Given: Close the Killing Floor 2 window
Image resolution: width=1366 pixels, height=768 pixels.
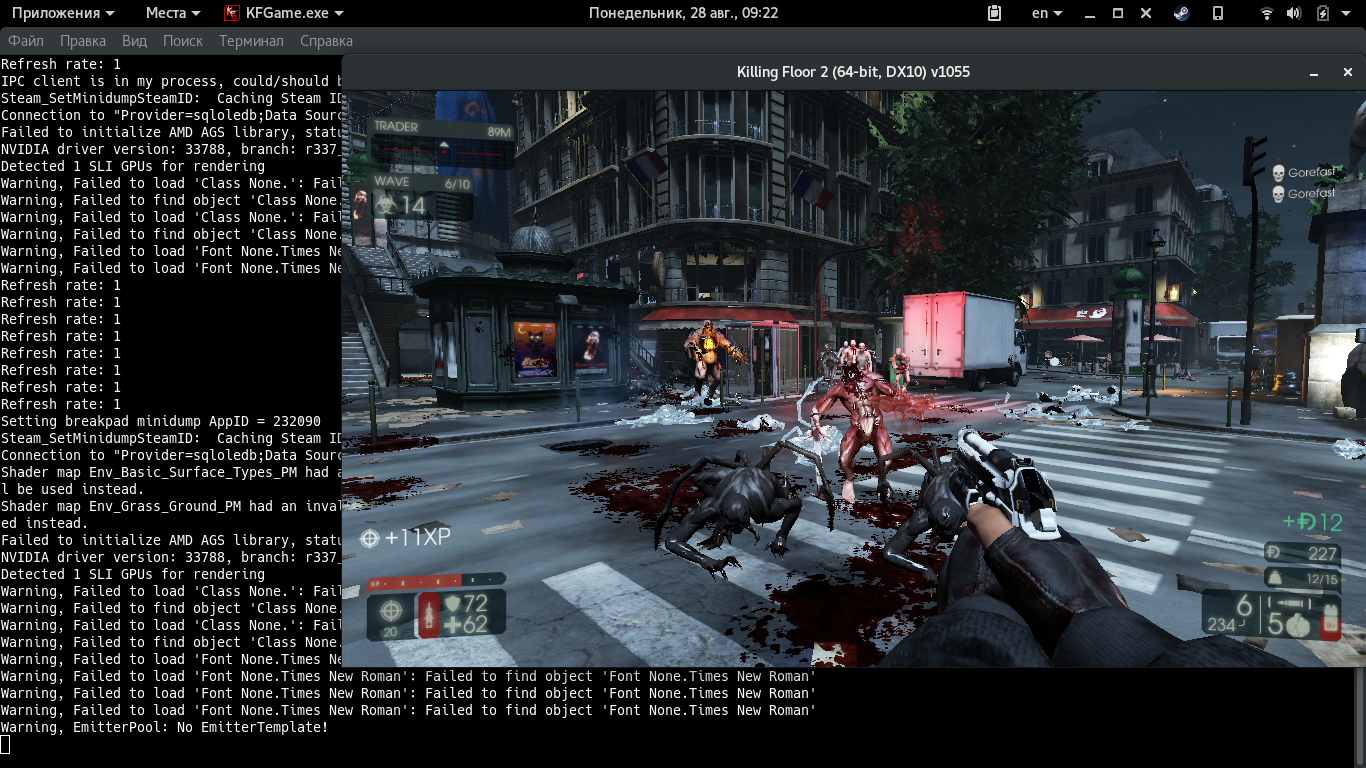Looking at the screenshot, I should 1346,72.
